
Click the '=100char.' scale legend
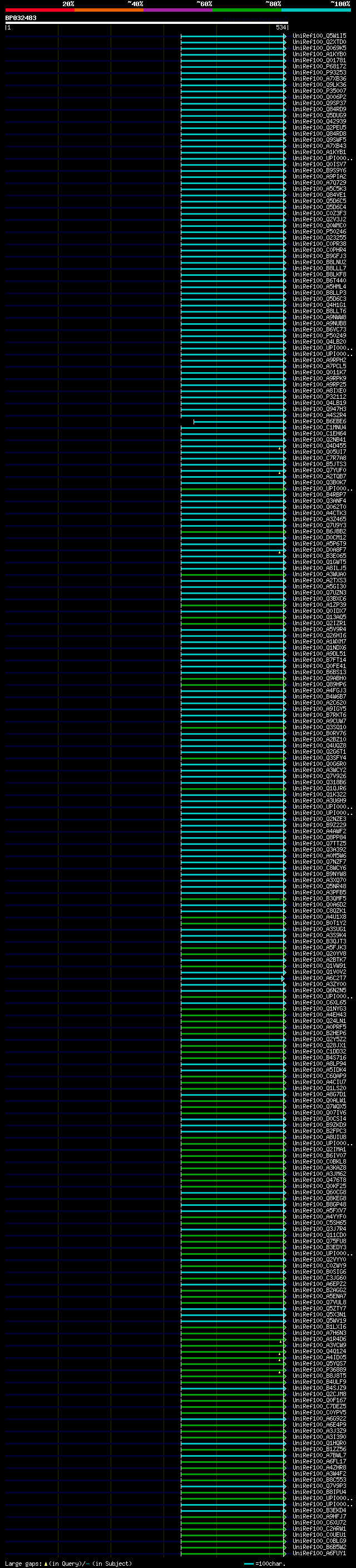coord(271,1563)
